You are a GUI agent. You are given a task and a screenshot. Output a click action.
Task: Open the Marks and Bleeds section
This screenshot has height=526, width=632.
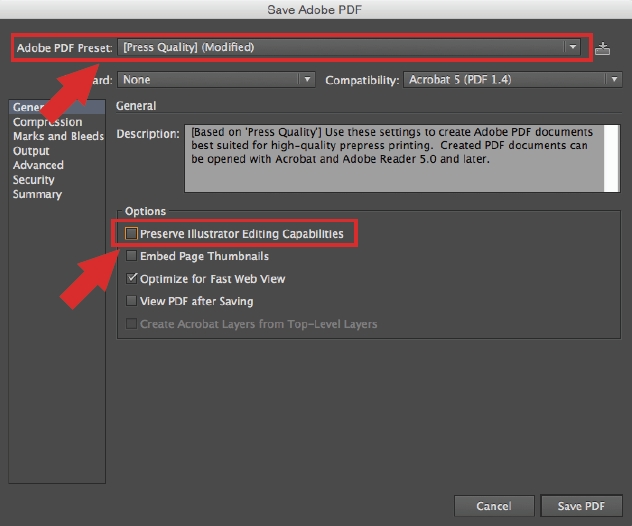(x=58, y=136)
